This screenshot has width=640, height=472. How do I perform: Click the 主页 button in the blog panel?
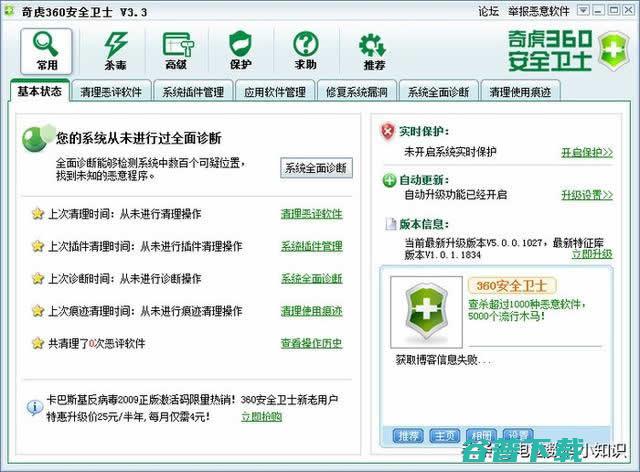(445, 436)
